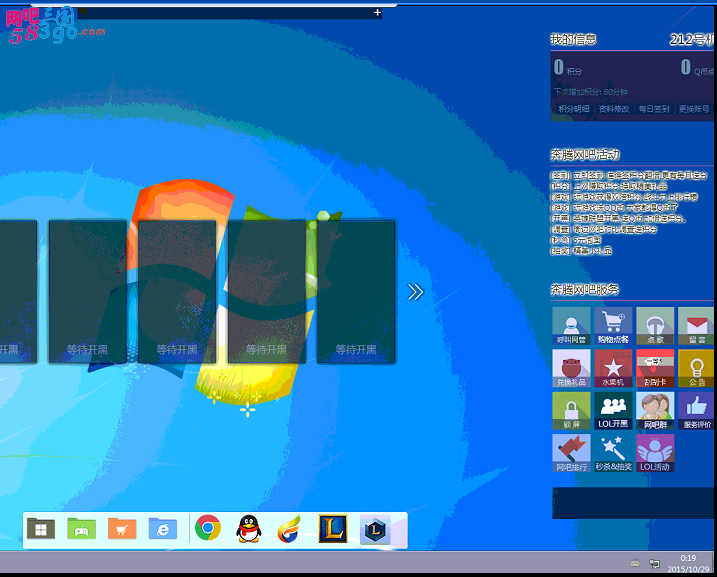
Task: Click the 下次增加积分: 60分钟 text
Action: click(591, 92)
